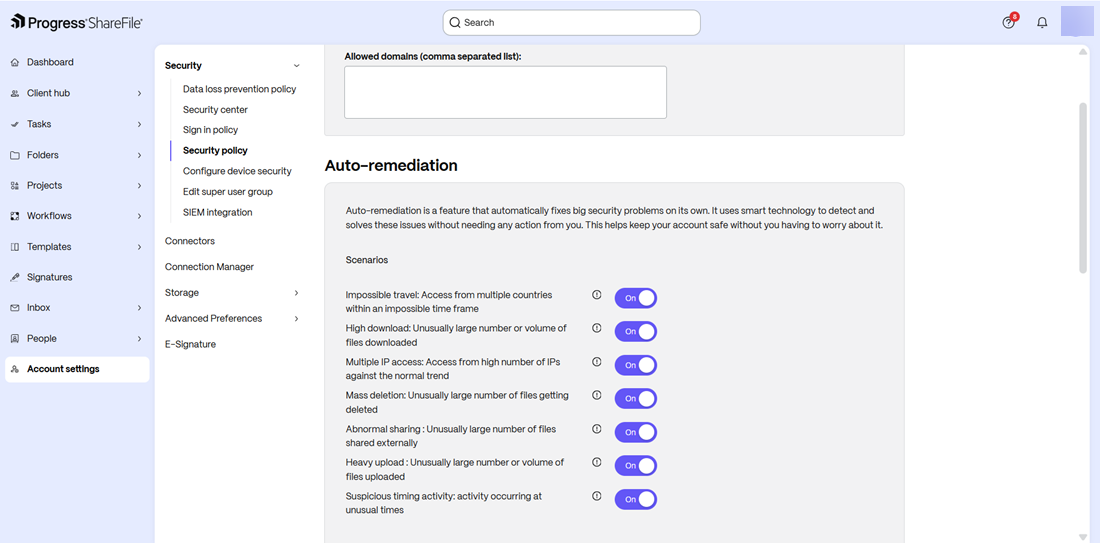Open the help icon with red badge
Viewport: 1100px width, 543px height.
point(1009,22)
